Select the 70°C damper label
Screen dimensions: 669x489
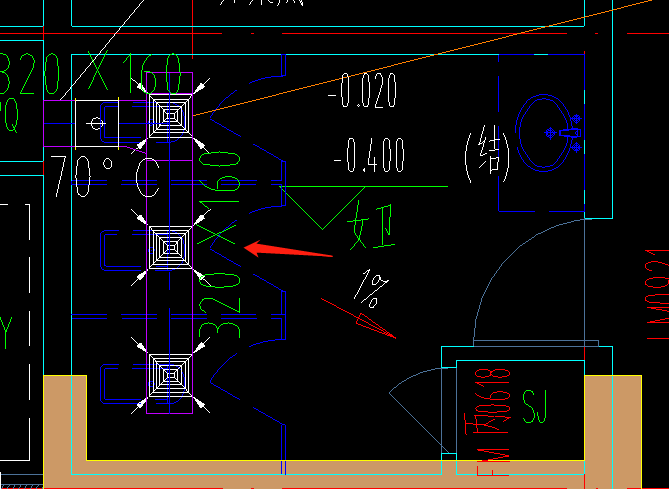(105, 176)
